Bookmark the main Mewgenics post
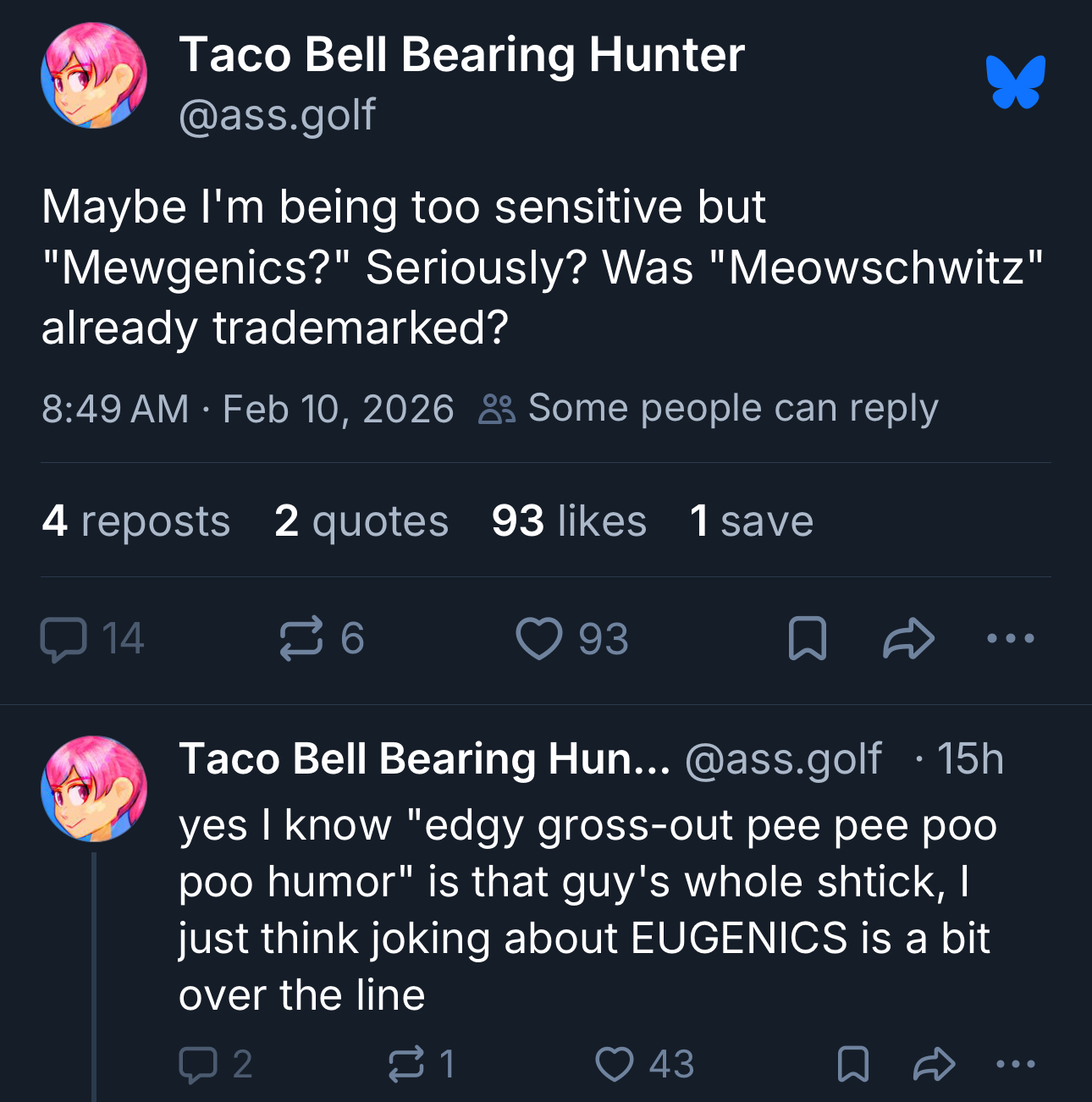1092x1102 pixels. pyautogui.click(x=807, y=638)
